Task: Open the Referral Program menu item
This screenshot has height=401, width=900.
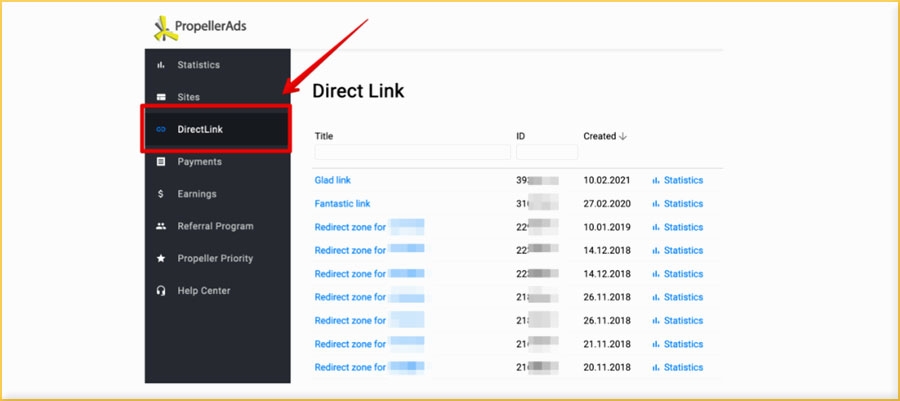Action: point(215,226)
